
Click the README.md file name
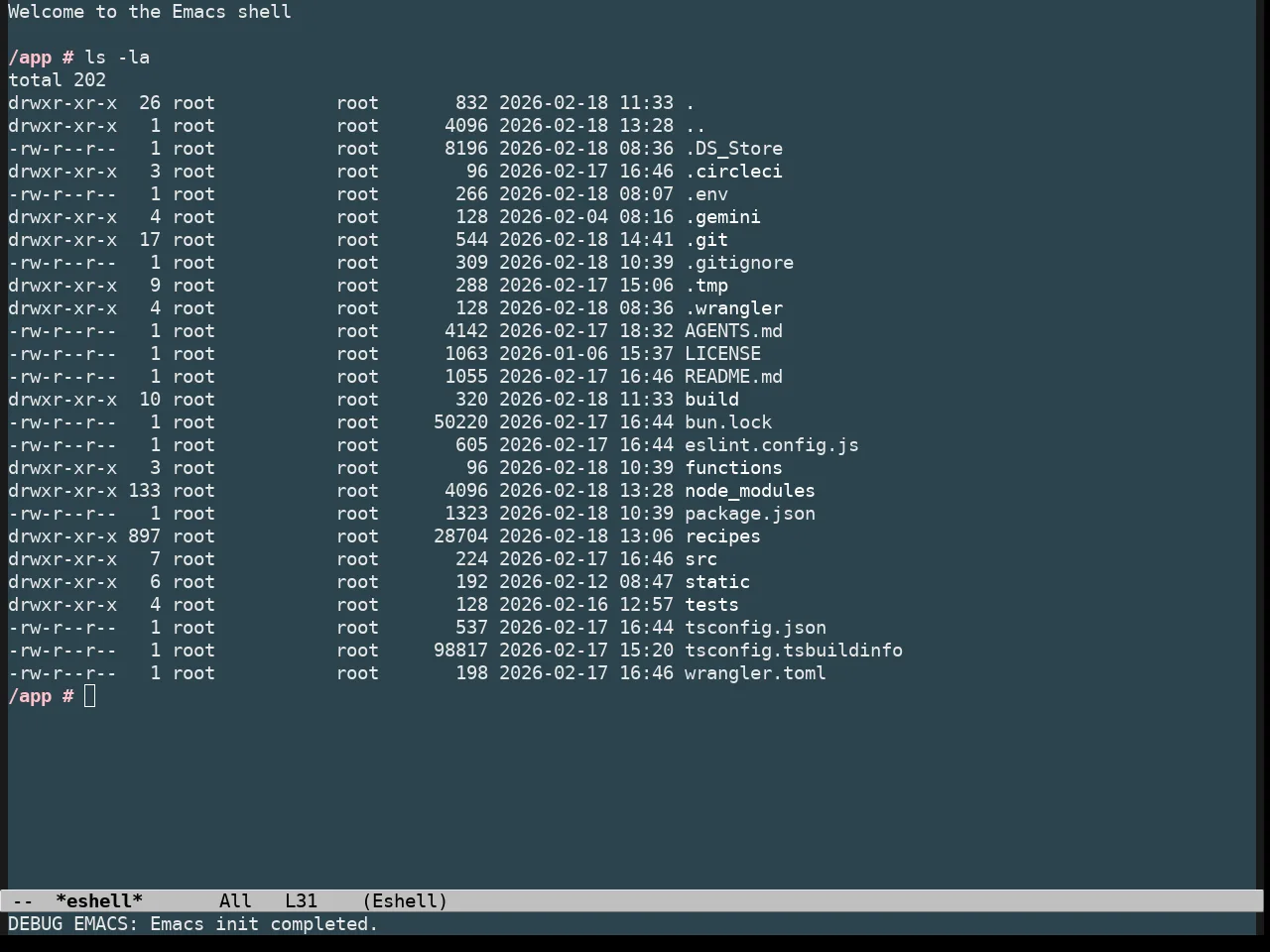tap(733, 377)
